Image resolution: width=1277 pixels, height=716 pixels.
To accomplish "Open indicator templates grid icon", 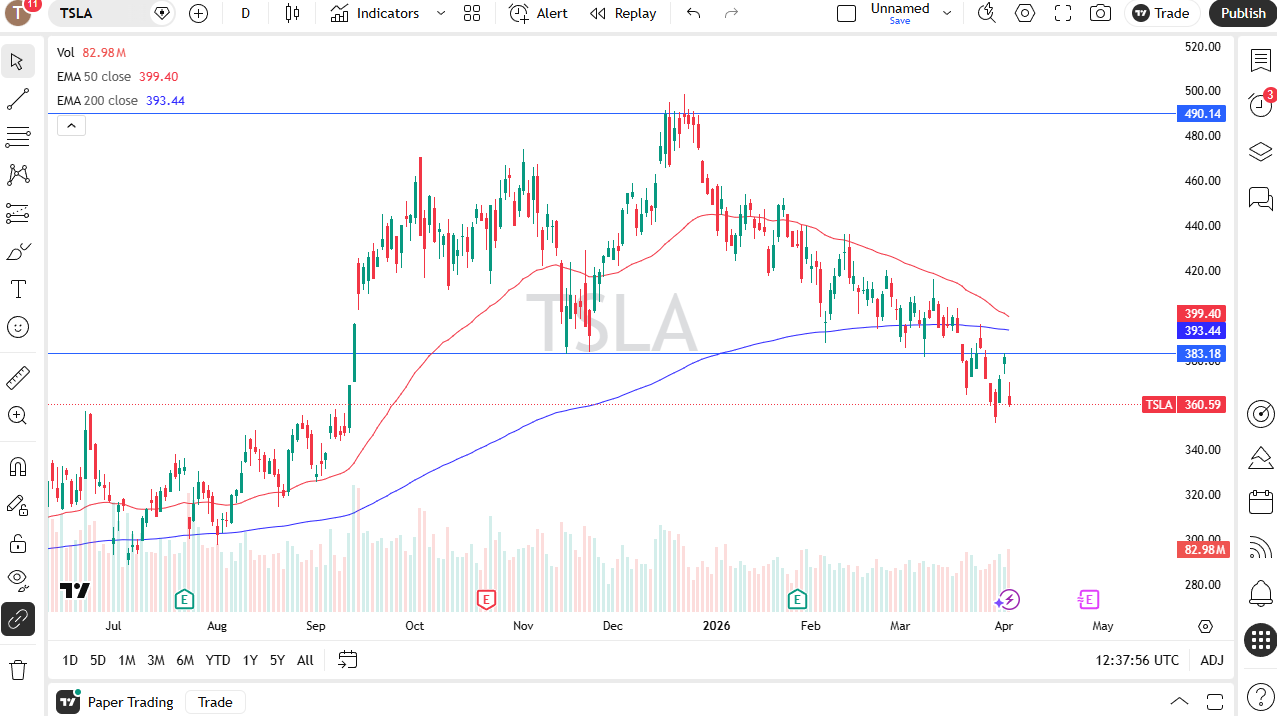I will [x=472, y=13].
